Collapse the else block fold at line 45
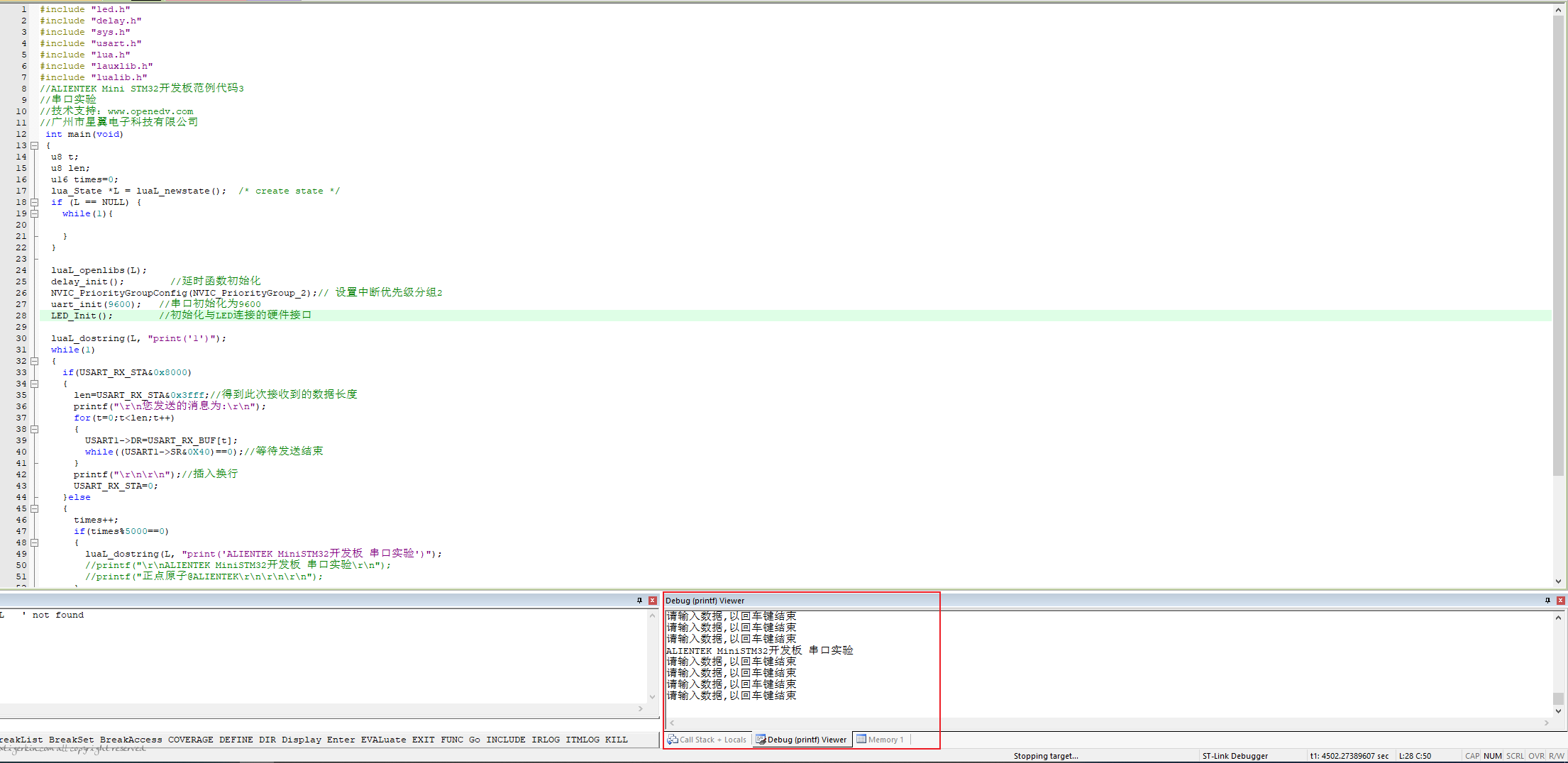The width and height of the screenshot is (1568, 763). pos(34,508)
